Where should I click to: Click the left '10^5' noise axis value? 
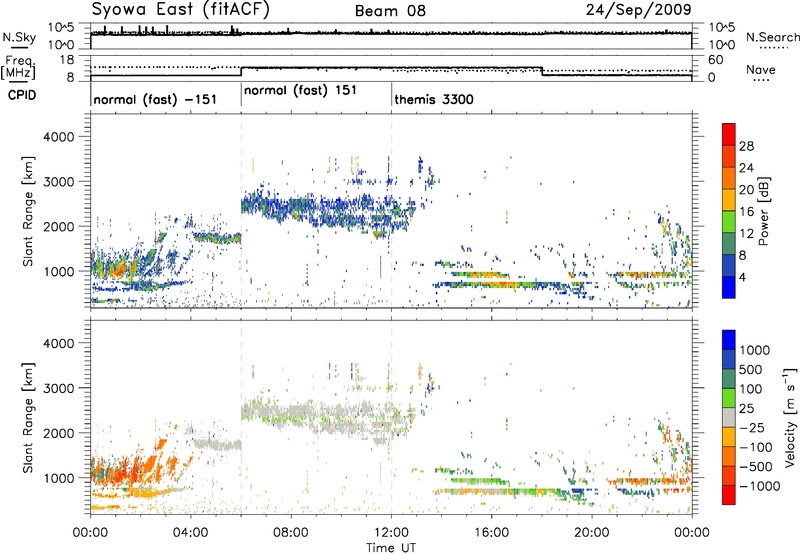click(61, 27)
